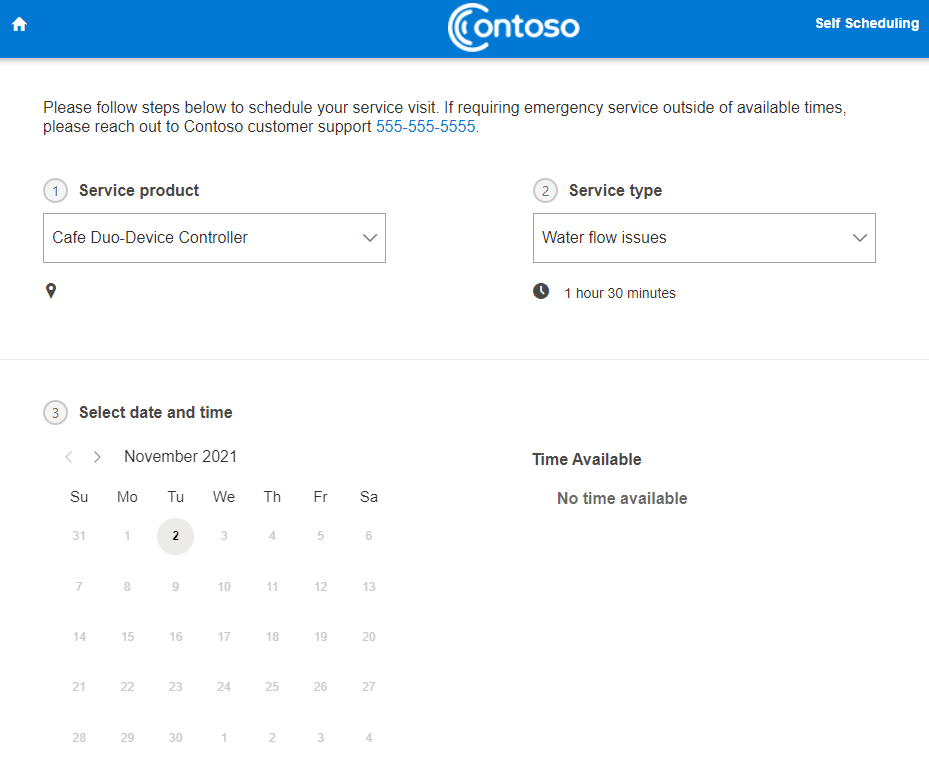
Task: Click the step 3 circle badge
Action: (x=56, y=413)
